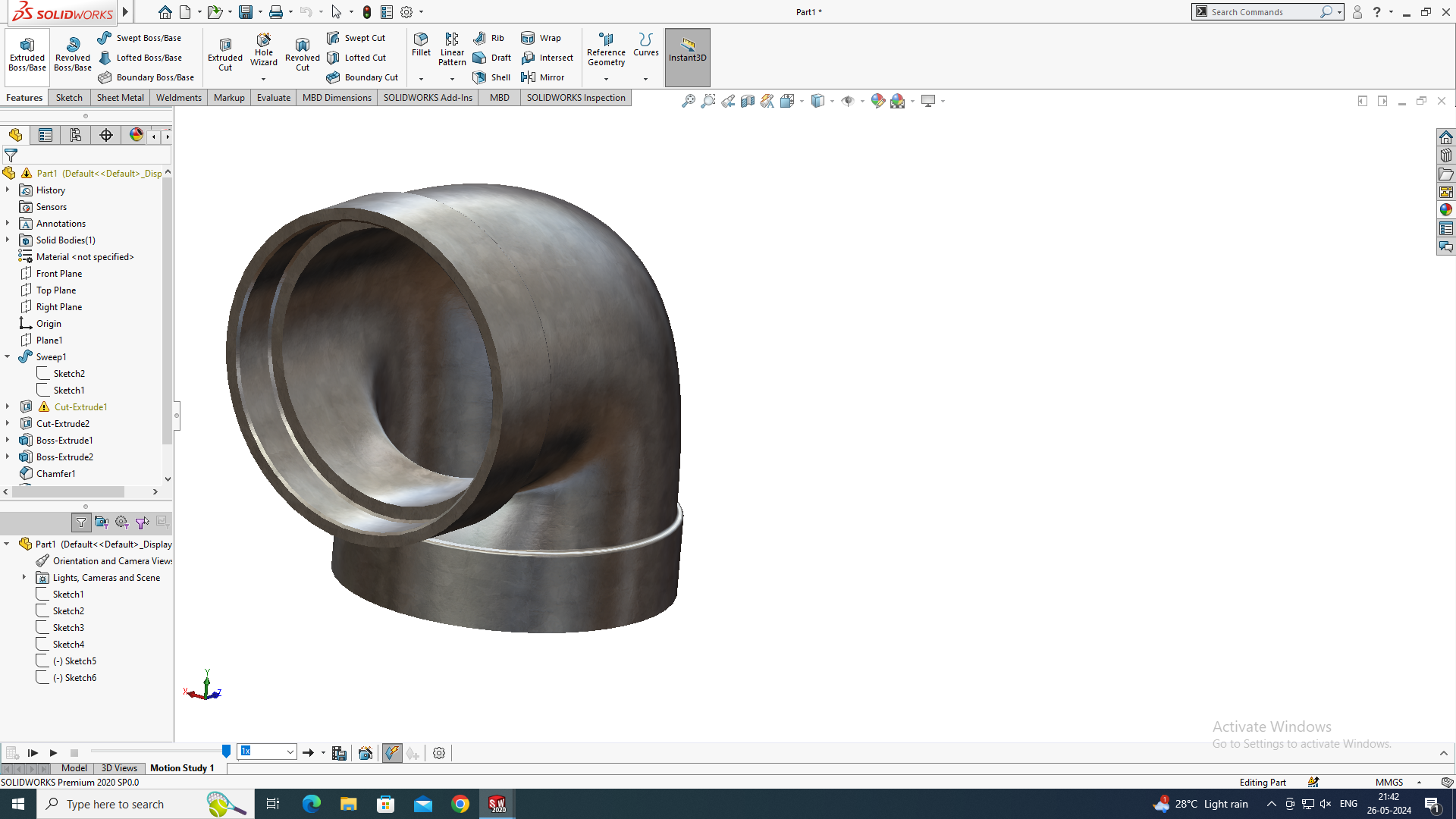Open Chrome from the Windows taskbar
The image size is (1456, 819).
(460, 804)
